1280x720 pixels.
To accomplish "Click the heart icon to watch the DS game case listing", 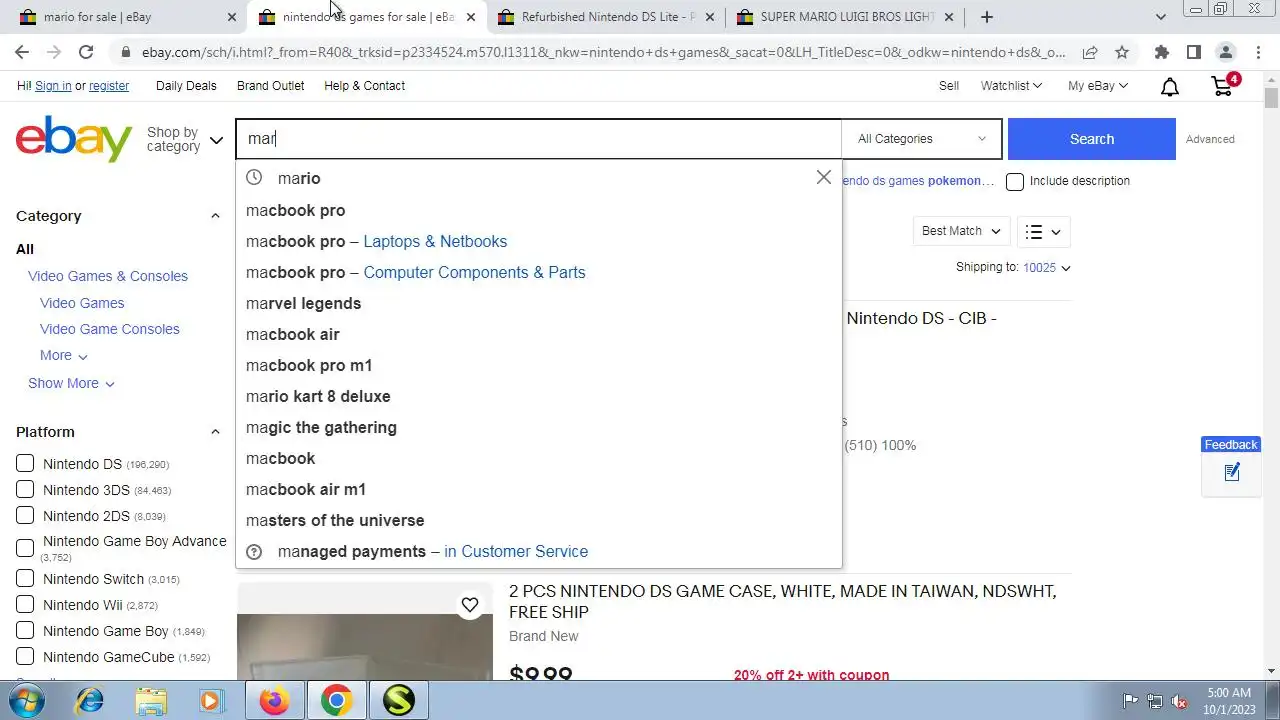I will coord(470,604).
